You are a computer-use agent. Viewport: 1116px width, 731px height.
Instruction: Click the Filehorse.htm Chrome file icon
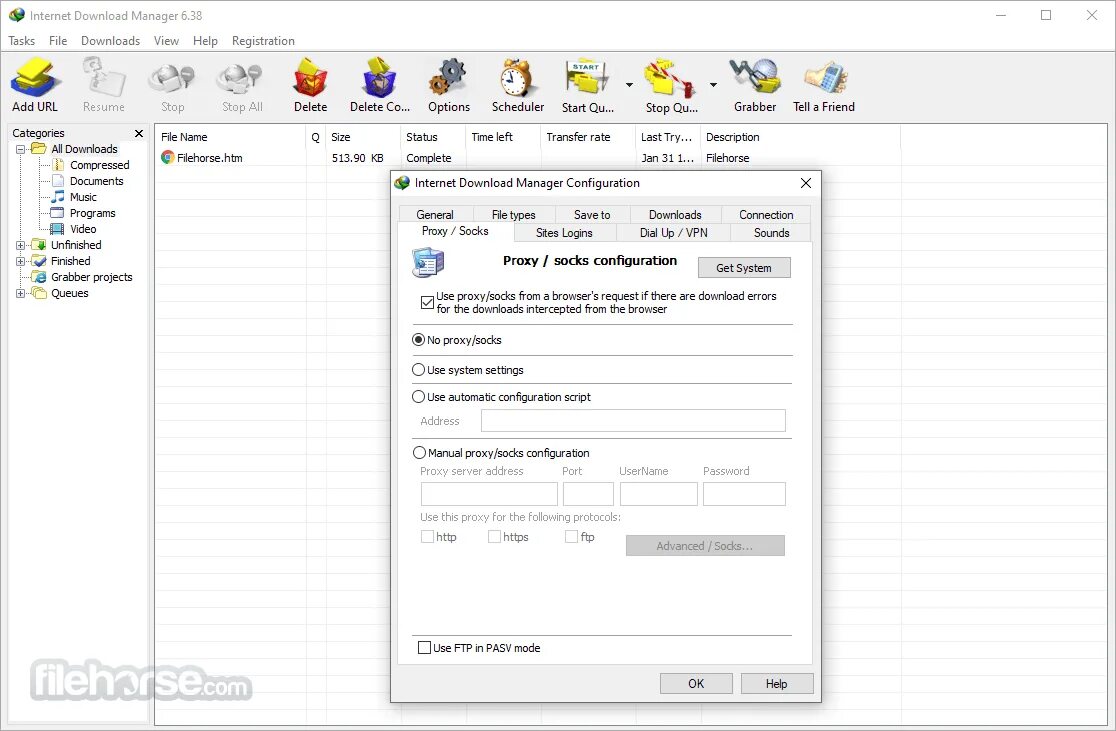pyautogui.click(x=168, y=157)
